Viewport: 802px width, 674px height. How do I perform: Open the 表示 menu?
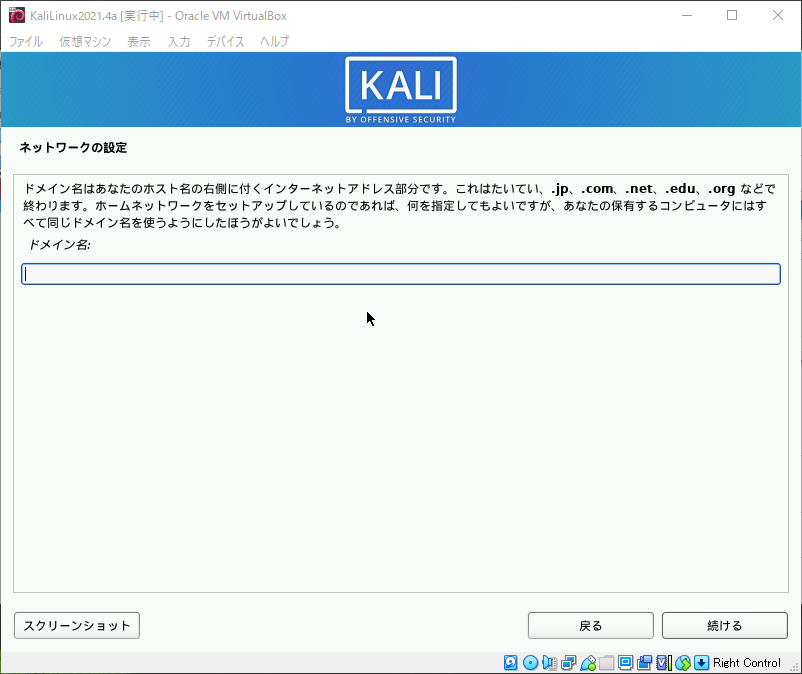139,41
